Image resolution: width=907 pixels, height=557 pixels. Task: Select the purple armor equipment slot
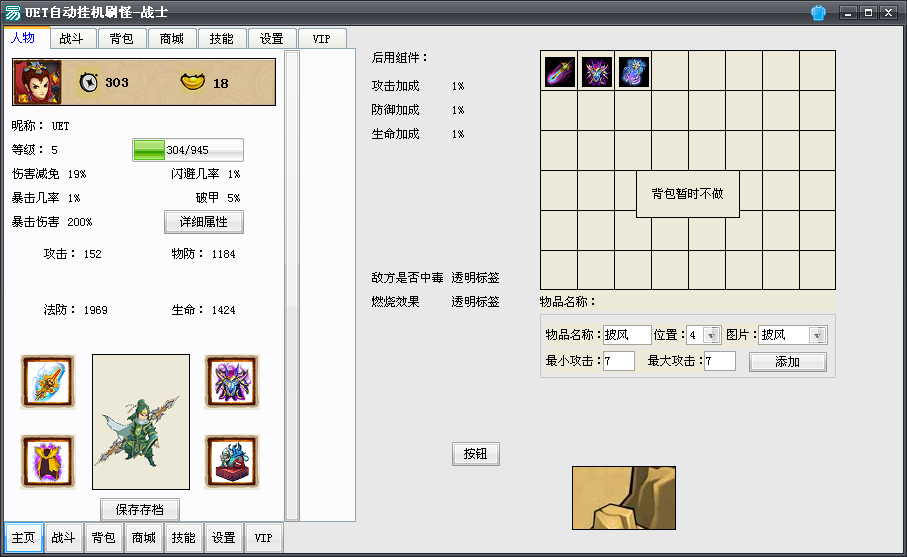click(231, 382)
